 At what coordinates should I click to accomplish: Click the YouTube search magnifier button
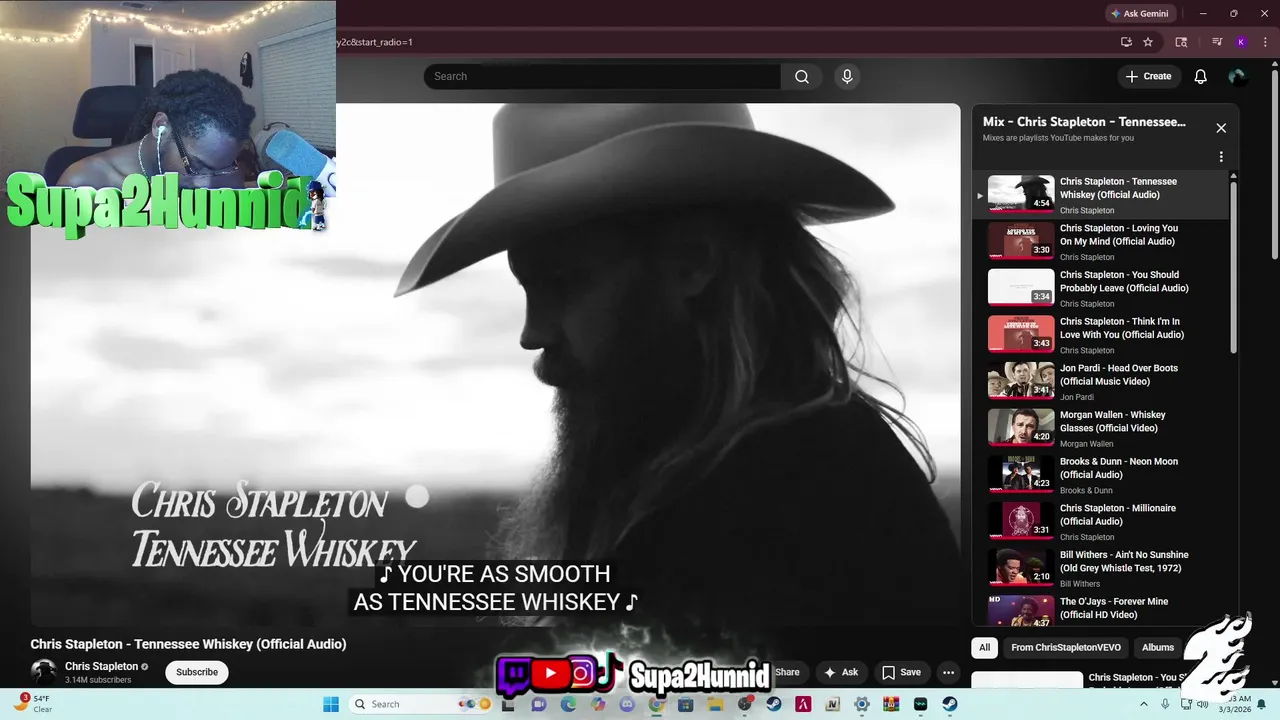point(802,76)
